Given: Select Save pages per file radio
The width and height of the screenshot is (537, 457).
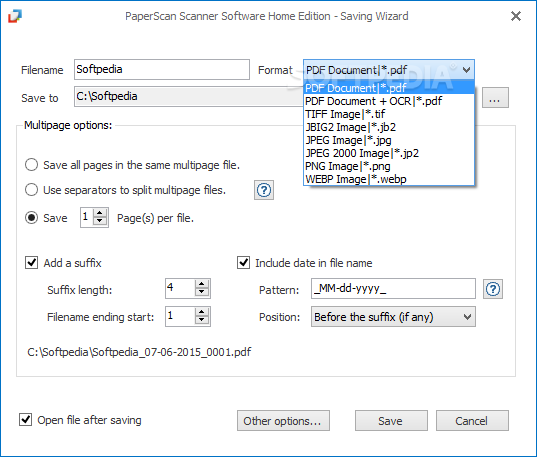Looking at the screenshot, I should click(x=32, y=218).
